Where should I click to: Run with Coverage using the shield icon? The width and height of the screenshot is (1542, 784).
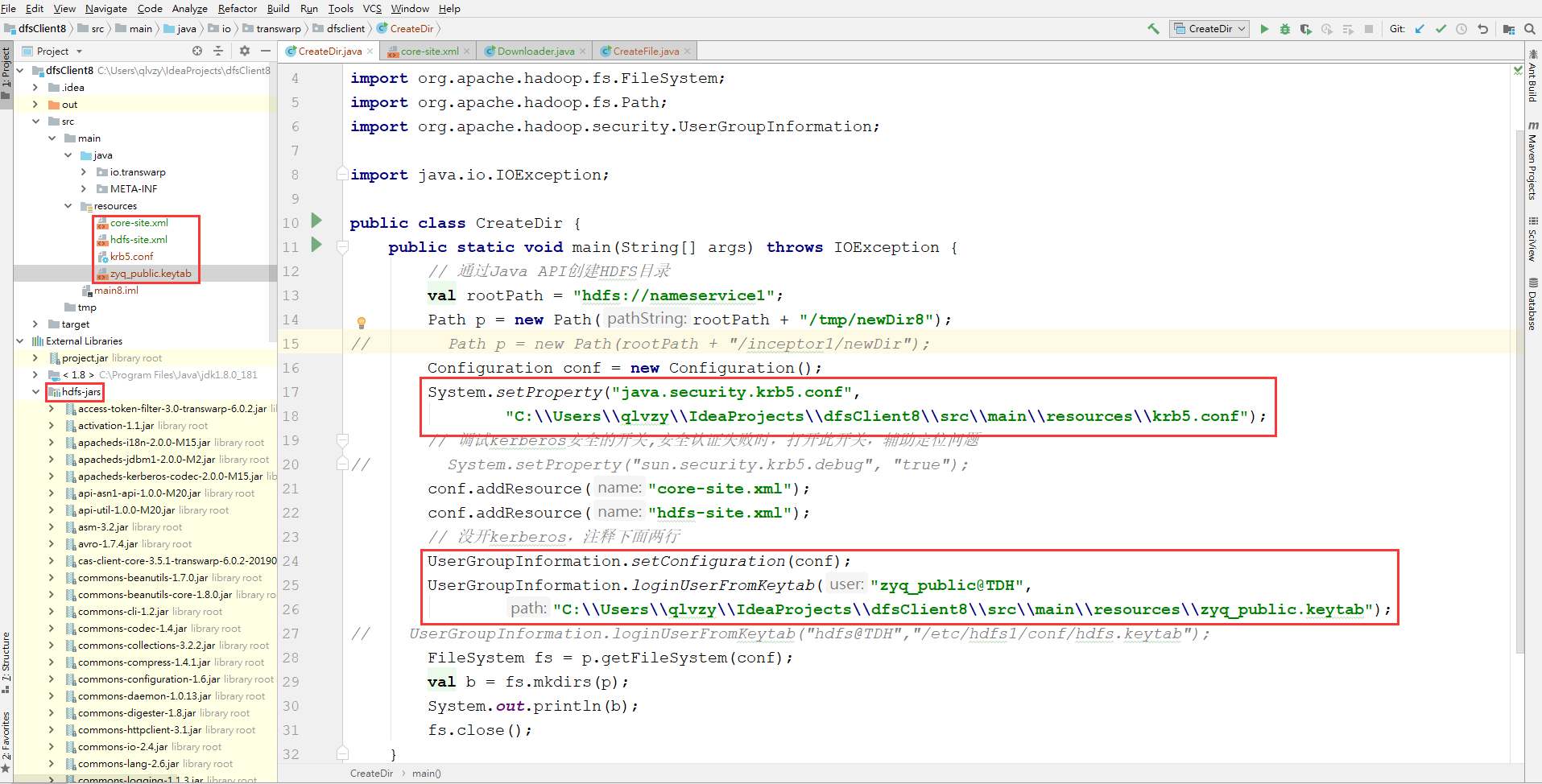coord(1306,29)
